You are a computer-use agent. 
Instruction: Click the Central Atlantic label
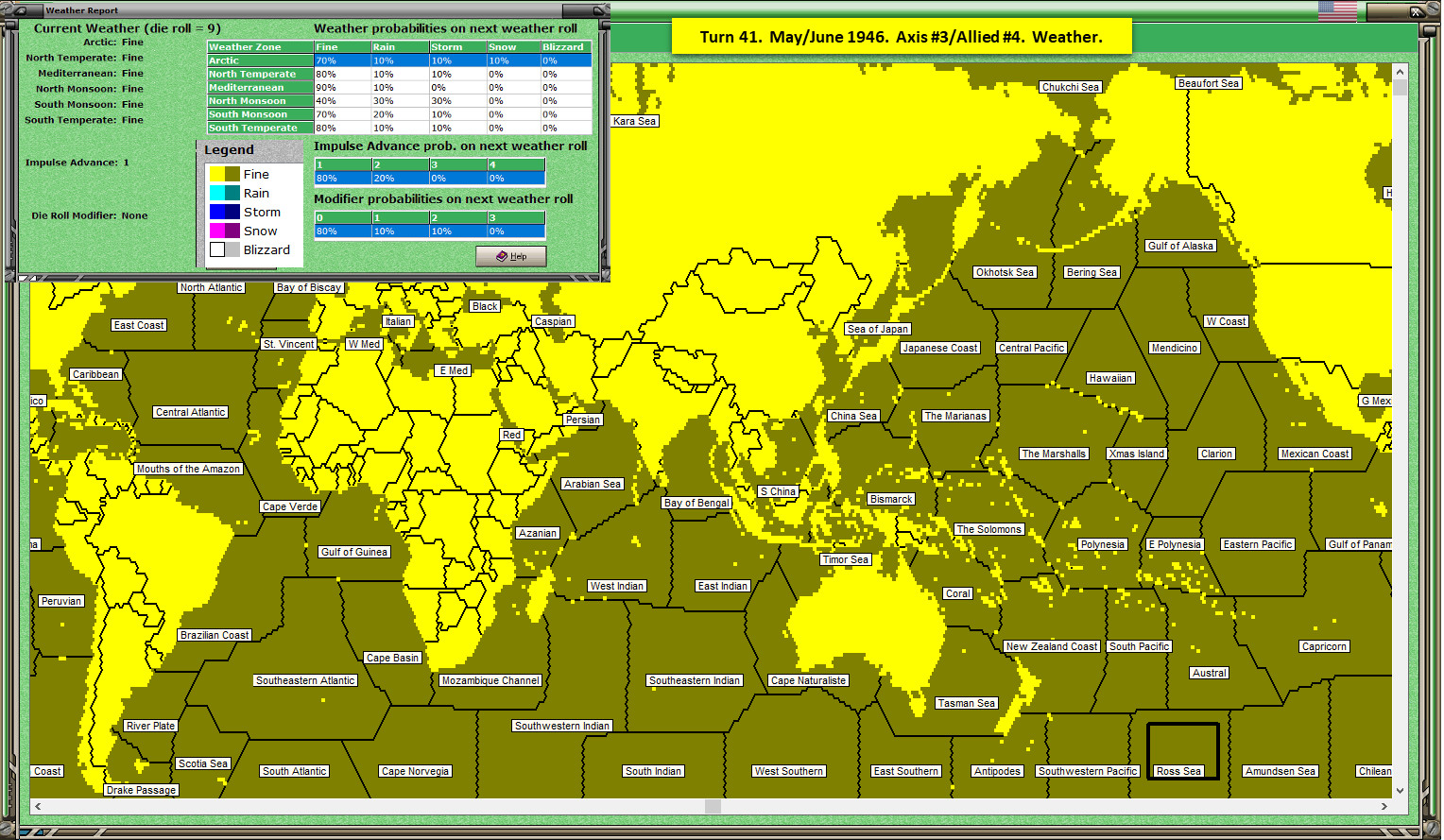coord(191,412)
